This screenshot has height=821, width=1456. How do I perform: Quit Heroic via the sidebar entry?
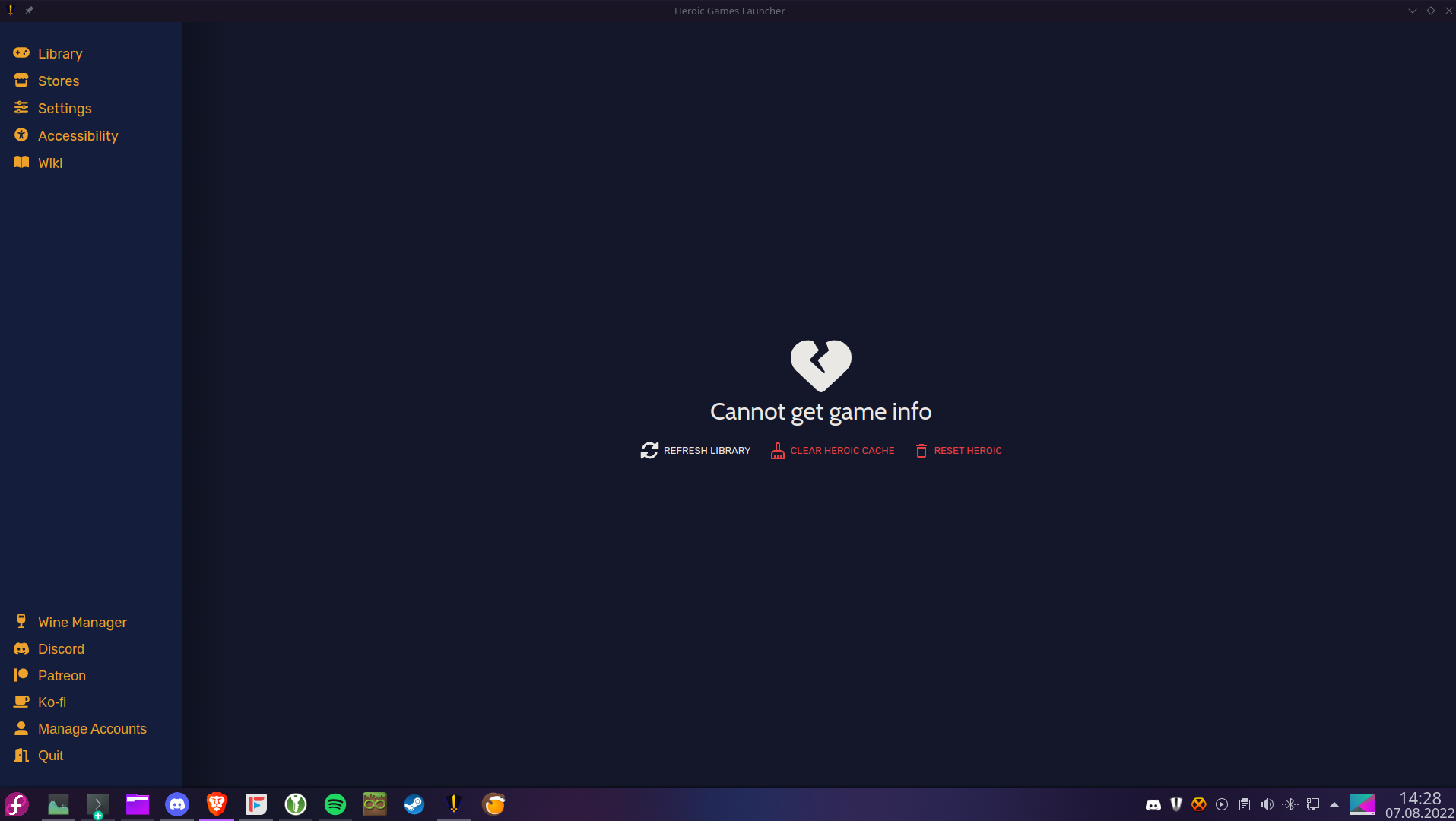click(51, 755)
